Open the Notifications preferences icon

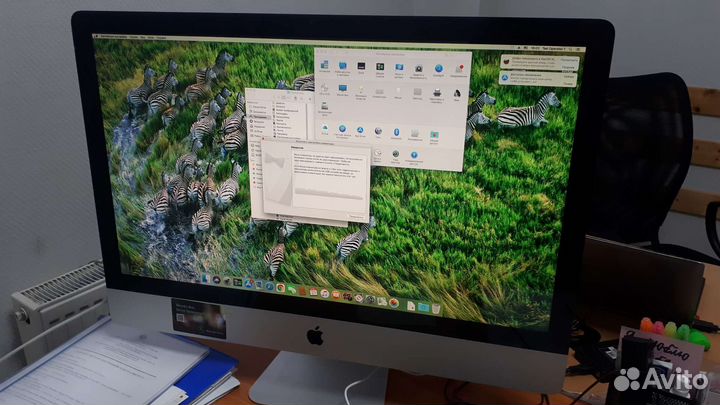click(x=460, y=68)
